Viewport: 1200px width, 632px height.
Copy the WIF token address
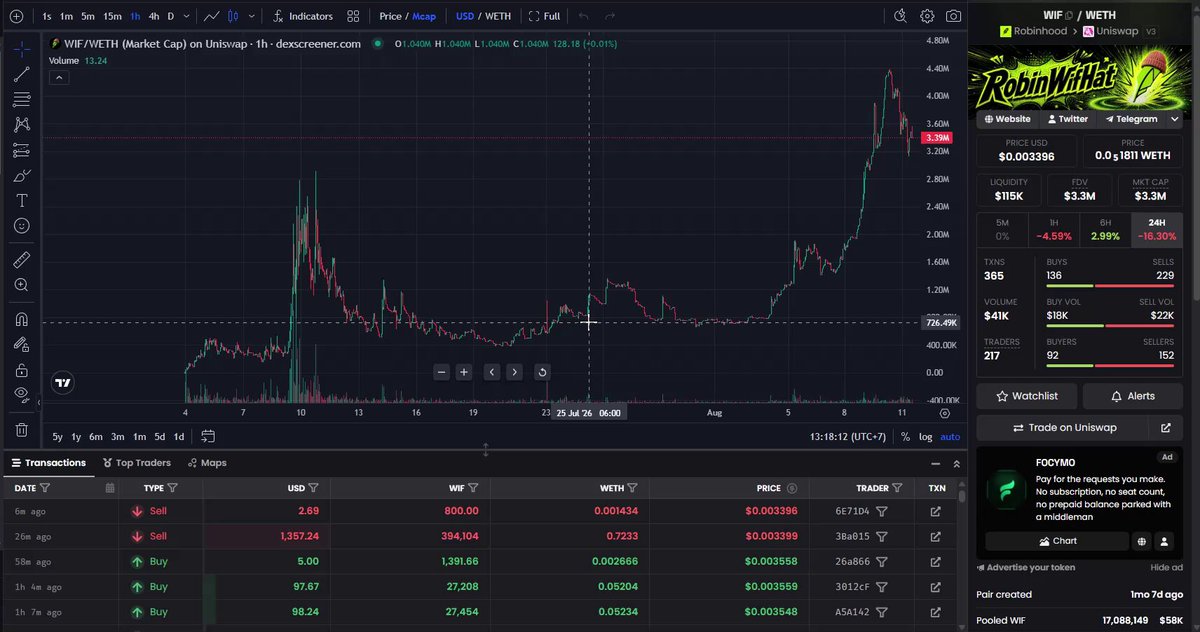1069,15
